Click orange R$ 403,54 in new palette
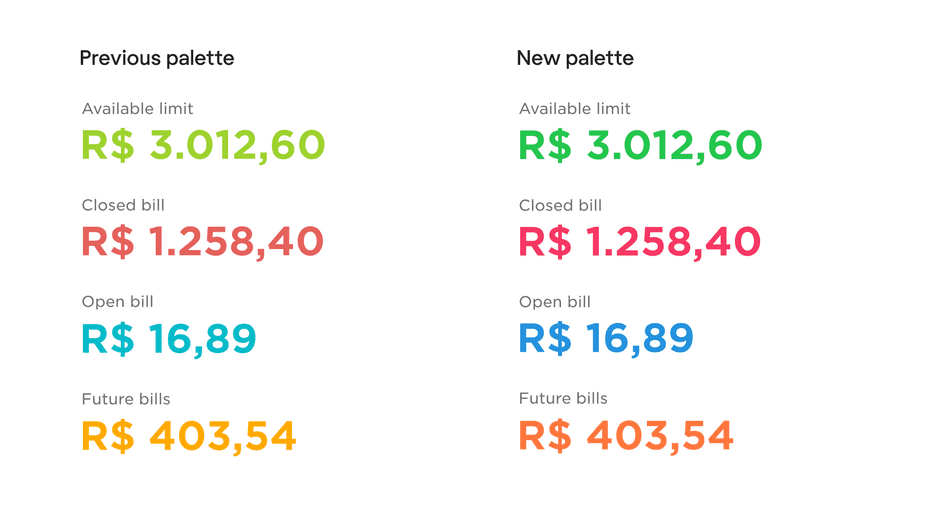 (626, 436)
